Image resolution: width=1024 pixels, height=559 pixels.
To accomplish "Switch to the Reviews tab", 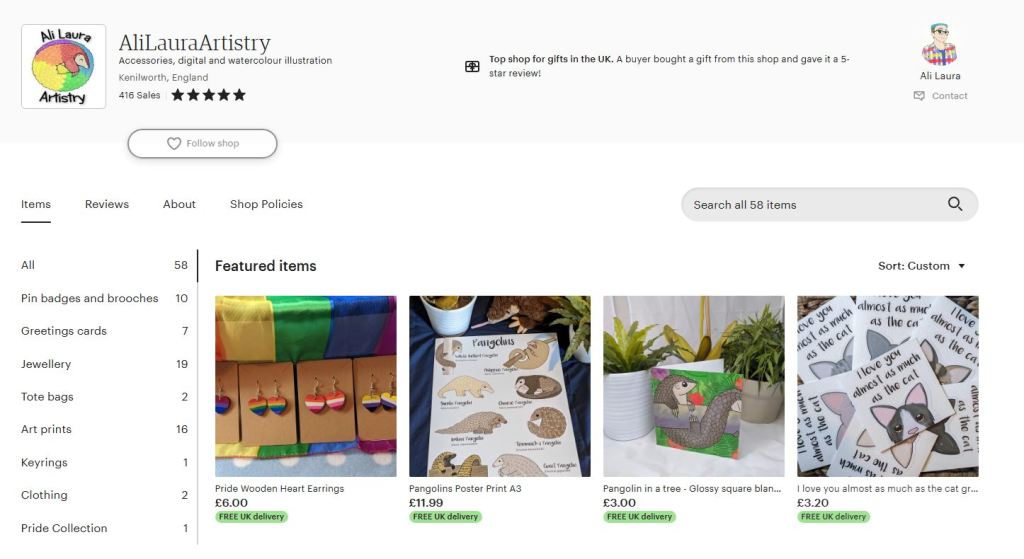I will click(x=107, y=204).
